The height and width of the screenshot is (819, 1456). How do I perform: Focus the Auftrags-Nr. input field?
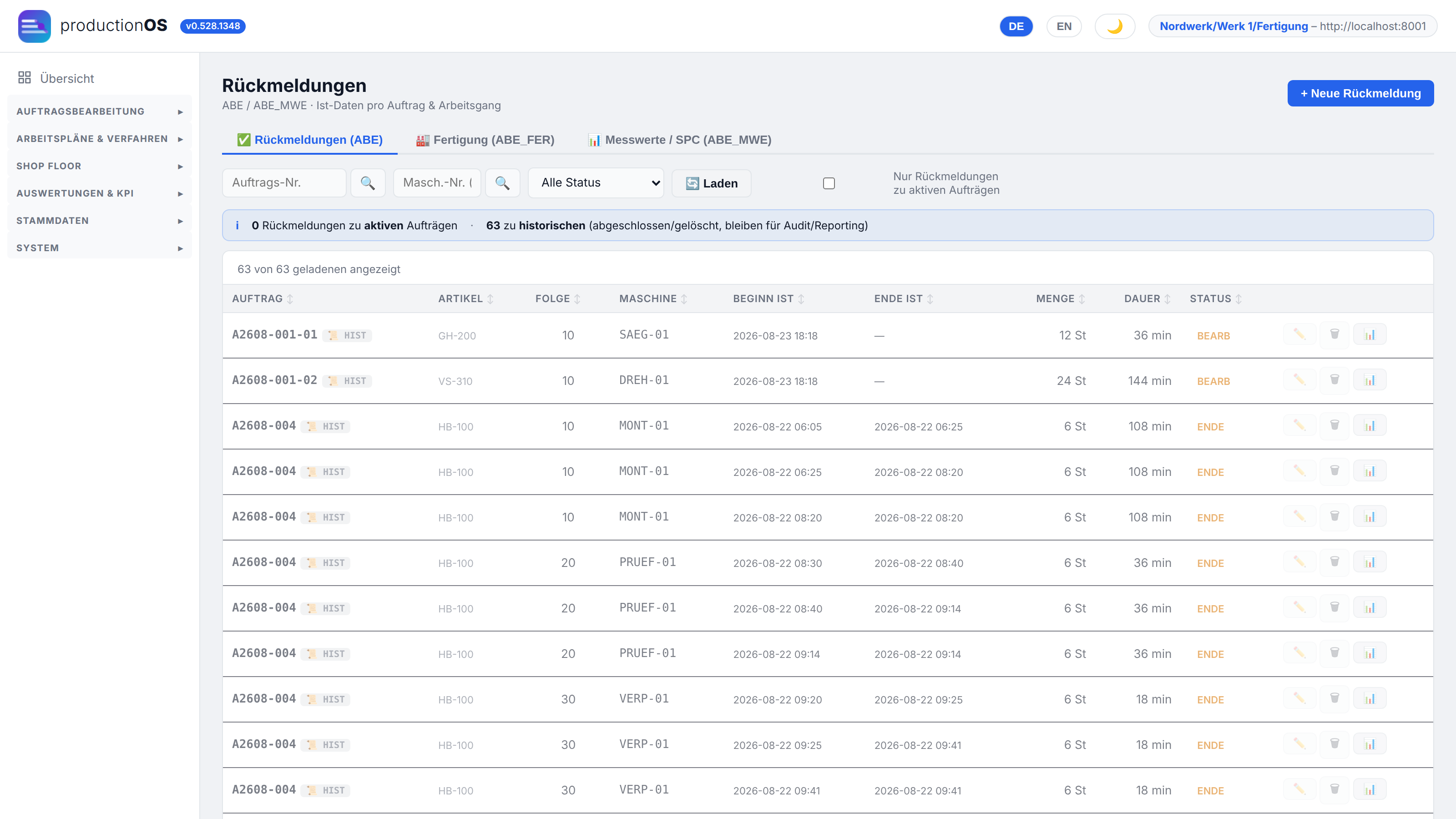click(x=284, y=182)
